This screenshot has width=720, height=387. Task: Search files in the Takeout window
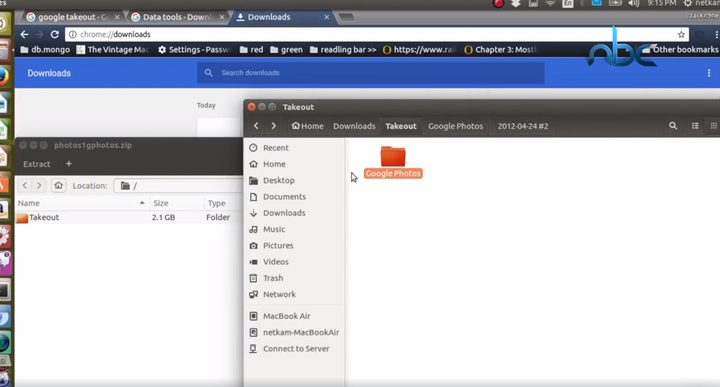tap(673, 126)
